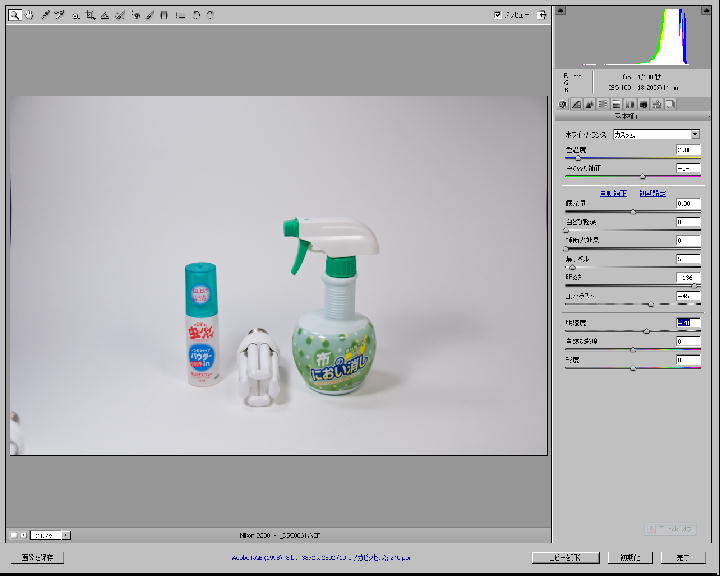
Task: Click the Temperature value input field
Action: click(688, 150)
